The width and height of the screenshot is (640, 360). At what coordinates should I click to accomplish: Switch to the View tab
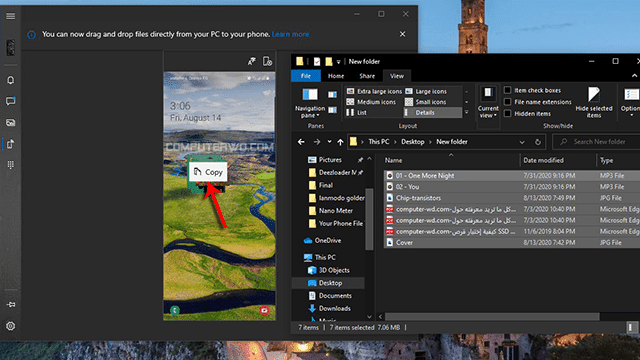397,76
